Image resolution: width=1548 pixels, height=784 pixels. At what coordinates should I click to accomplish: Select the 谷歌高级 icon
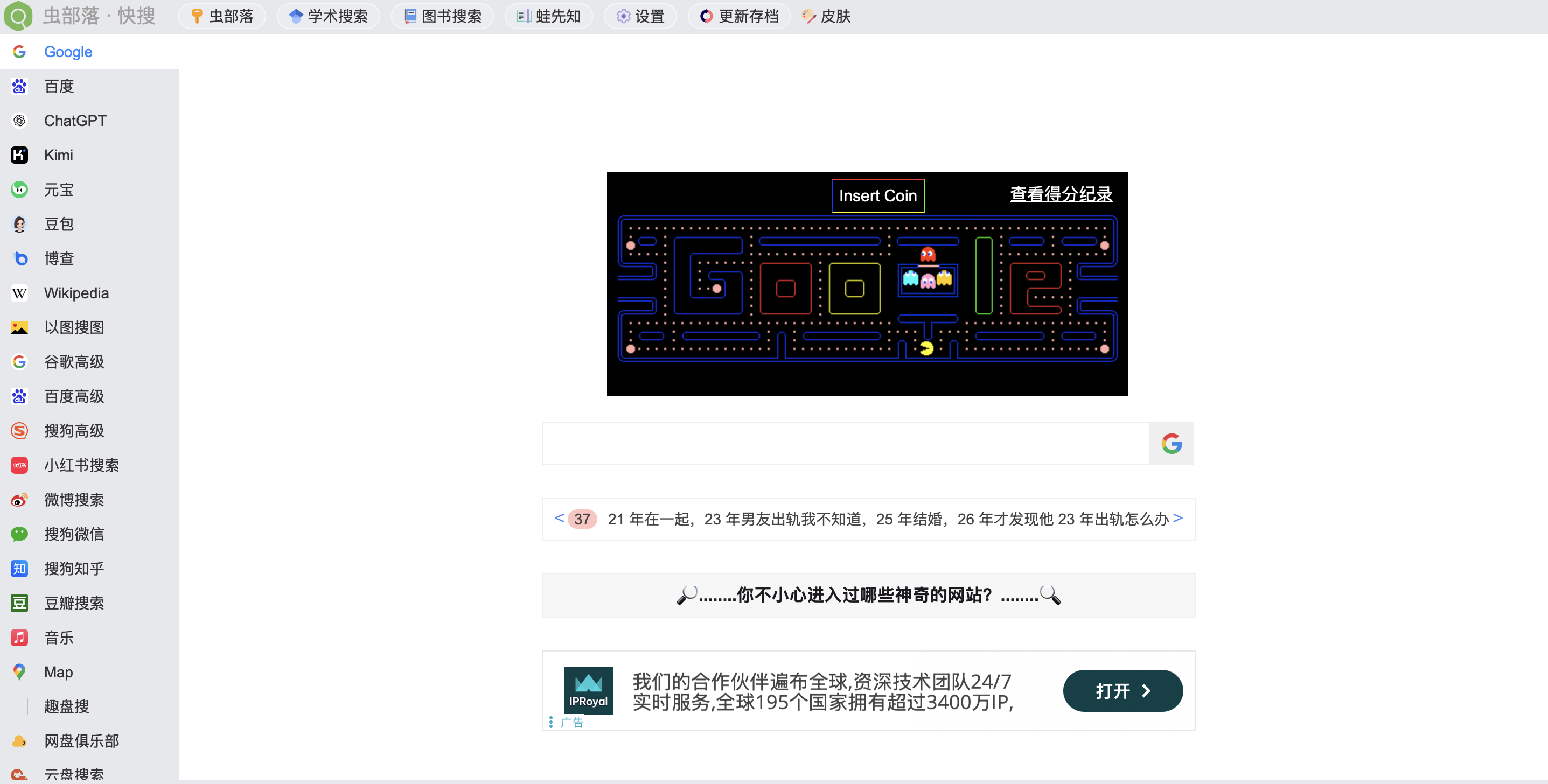19,362
